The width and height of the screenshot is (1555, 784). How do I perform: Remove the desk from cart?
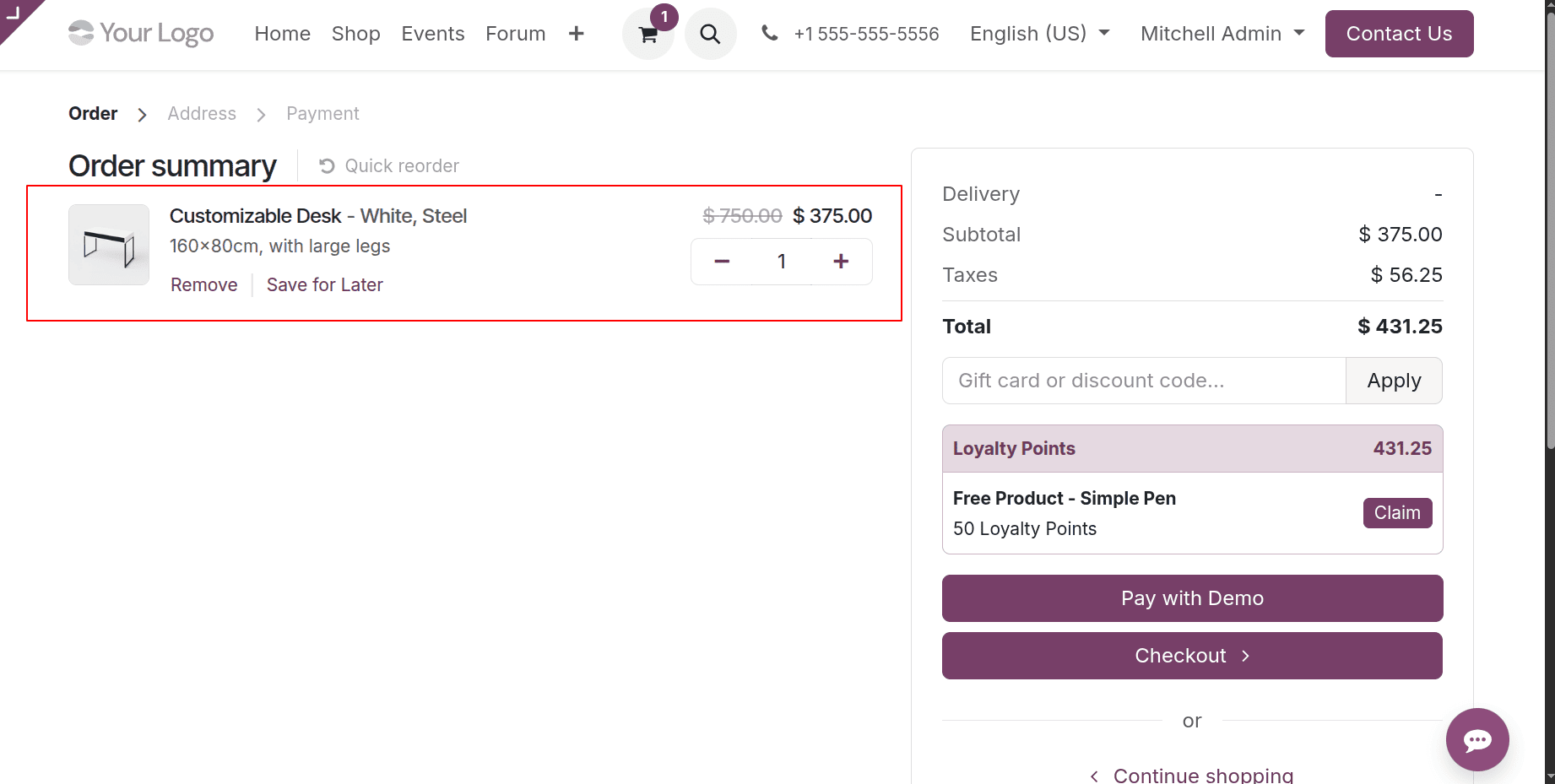coord(204,285)
